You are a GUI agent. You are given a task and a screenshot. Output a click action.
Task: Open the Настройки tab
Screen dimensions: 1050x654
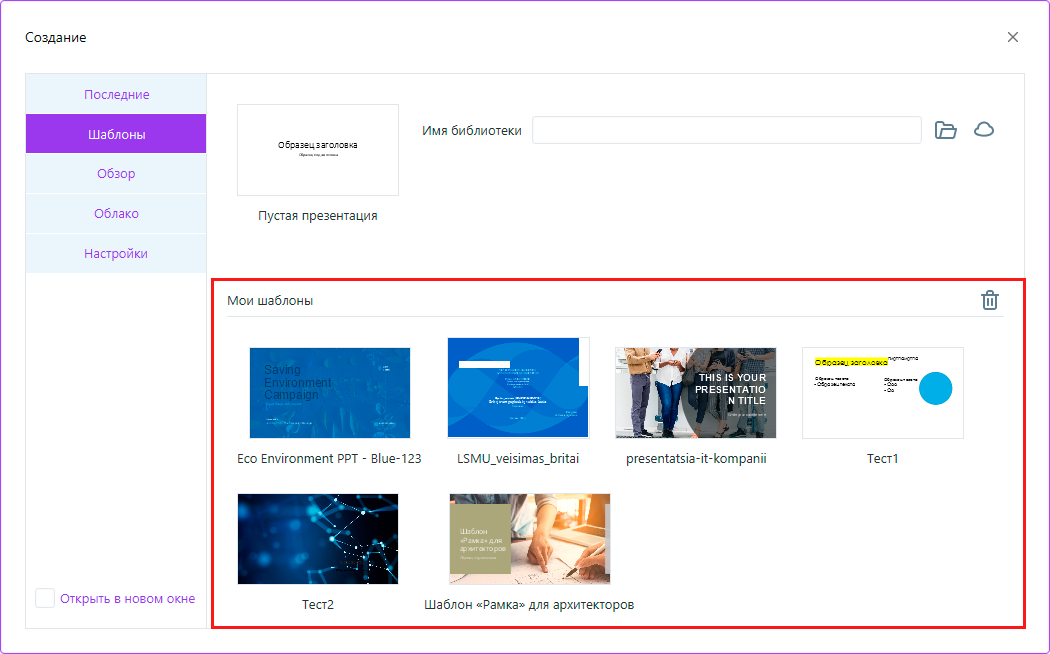point(115,253)
